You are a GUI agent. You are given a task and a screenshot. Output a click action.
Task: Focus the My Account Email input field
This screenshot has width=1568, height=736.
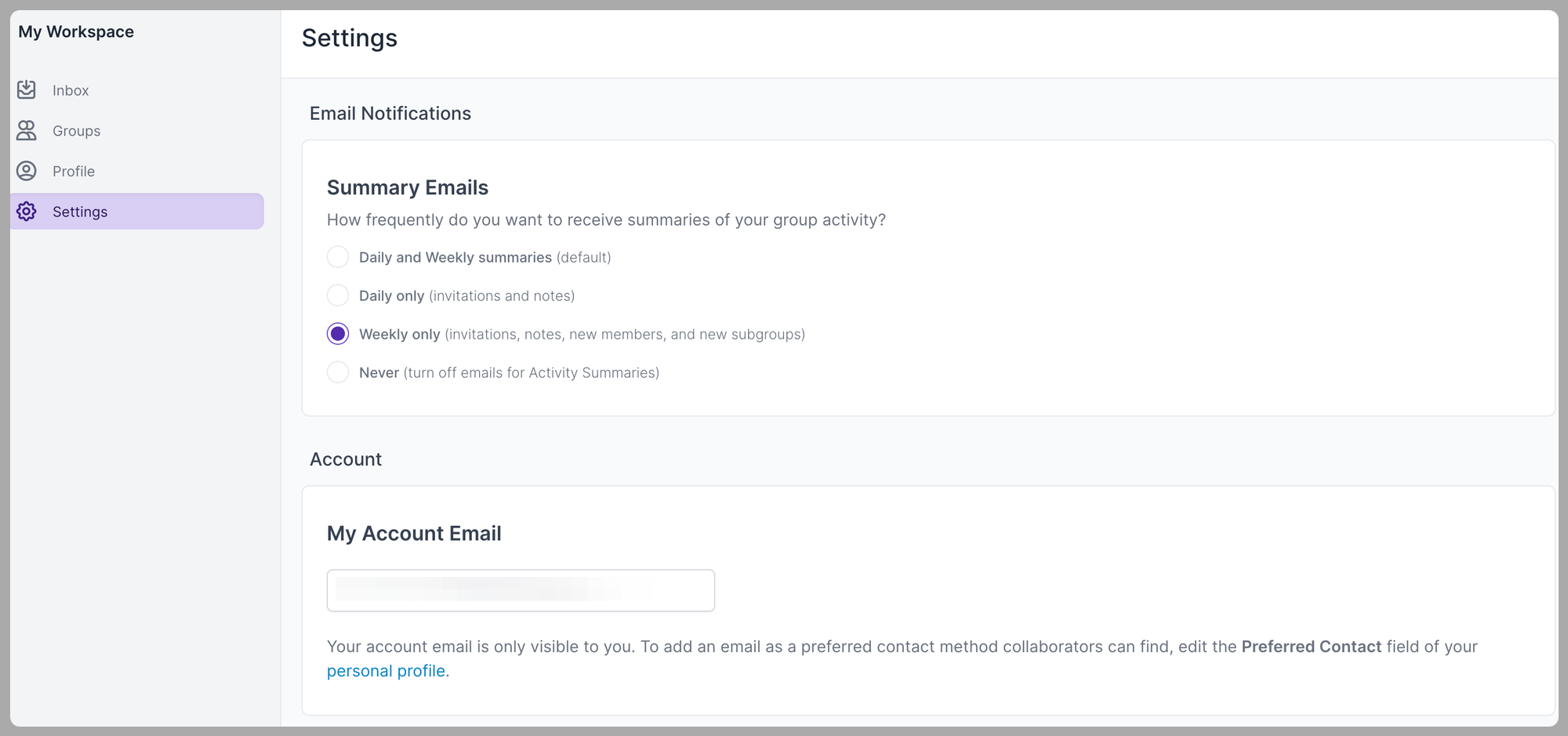pos(521,590)
